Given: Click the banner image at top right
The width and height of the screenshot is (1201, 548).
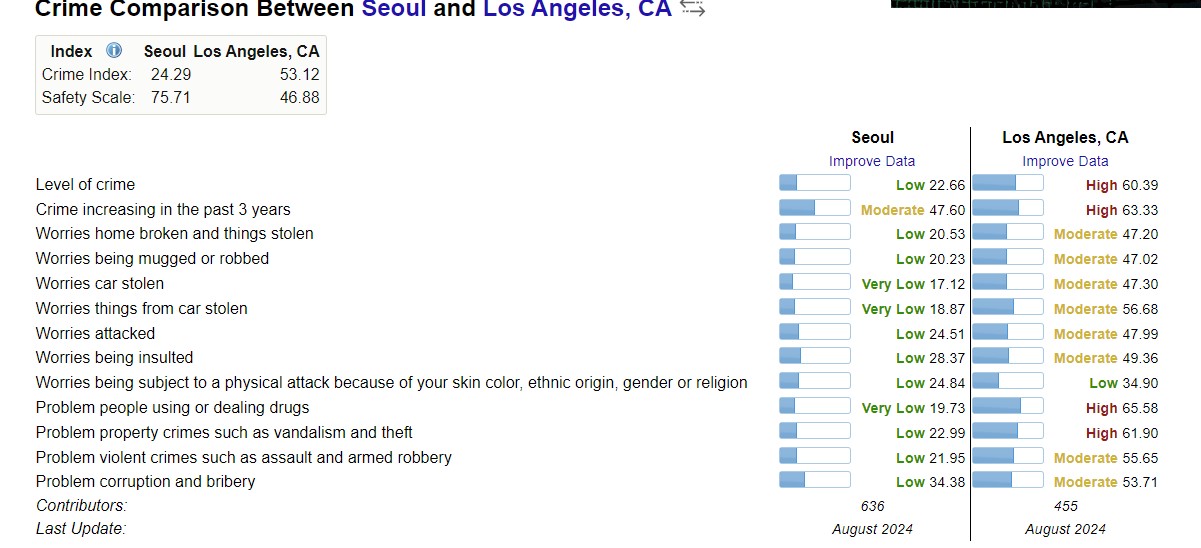Looking at the screenshot, I should coord(1045,3).
